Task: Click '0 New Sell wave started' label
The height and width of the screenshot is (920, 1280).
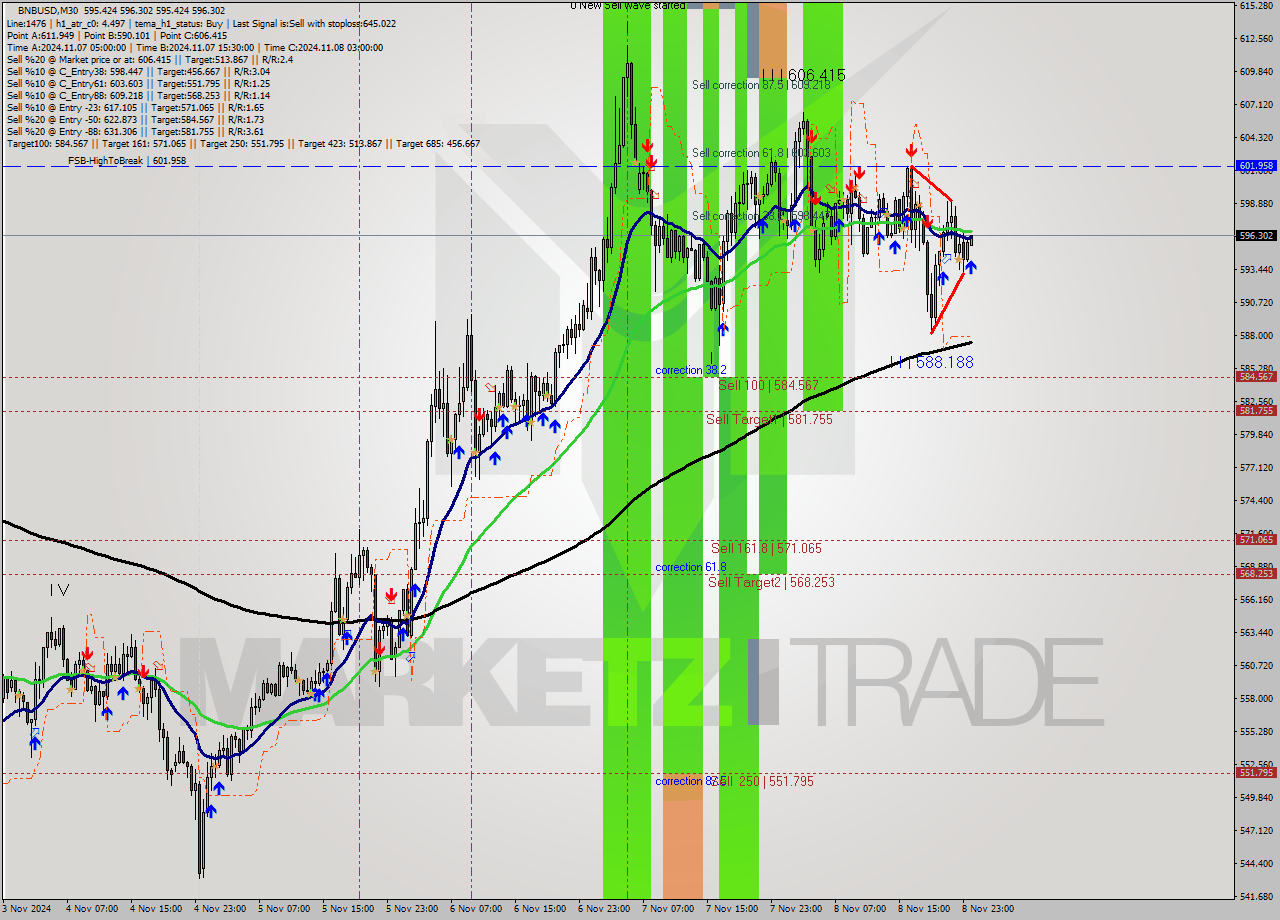Action: coord(628,6)
